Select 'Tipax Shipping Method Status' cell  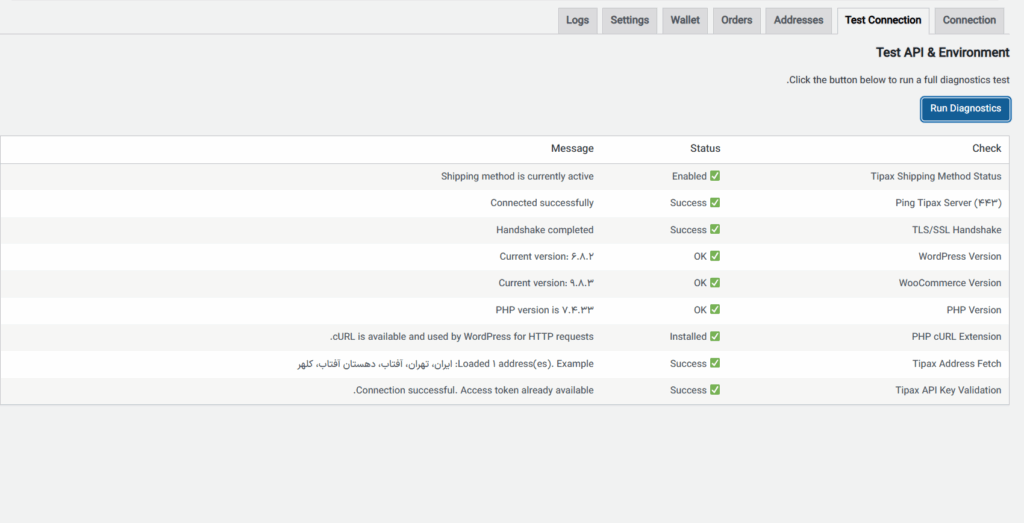click(936, 176)
